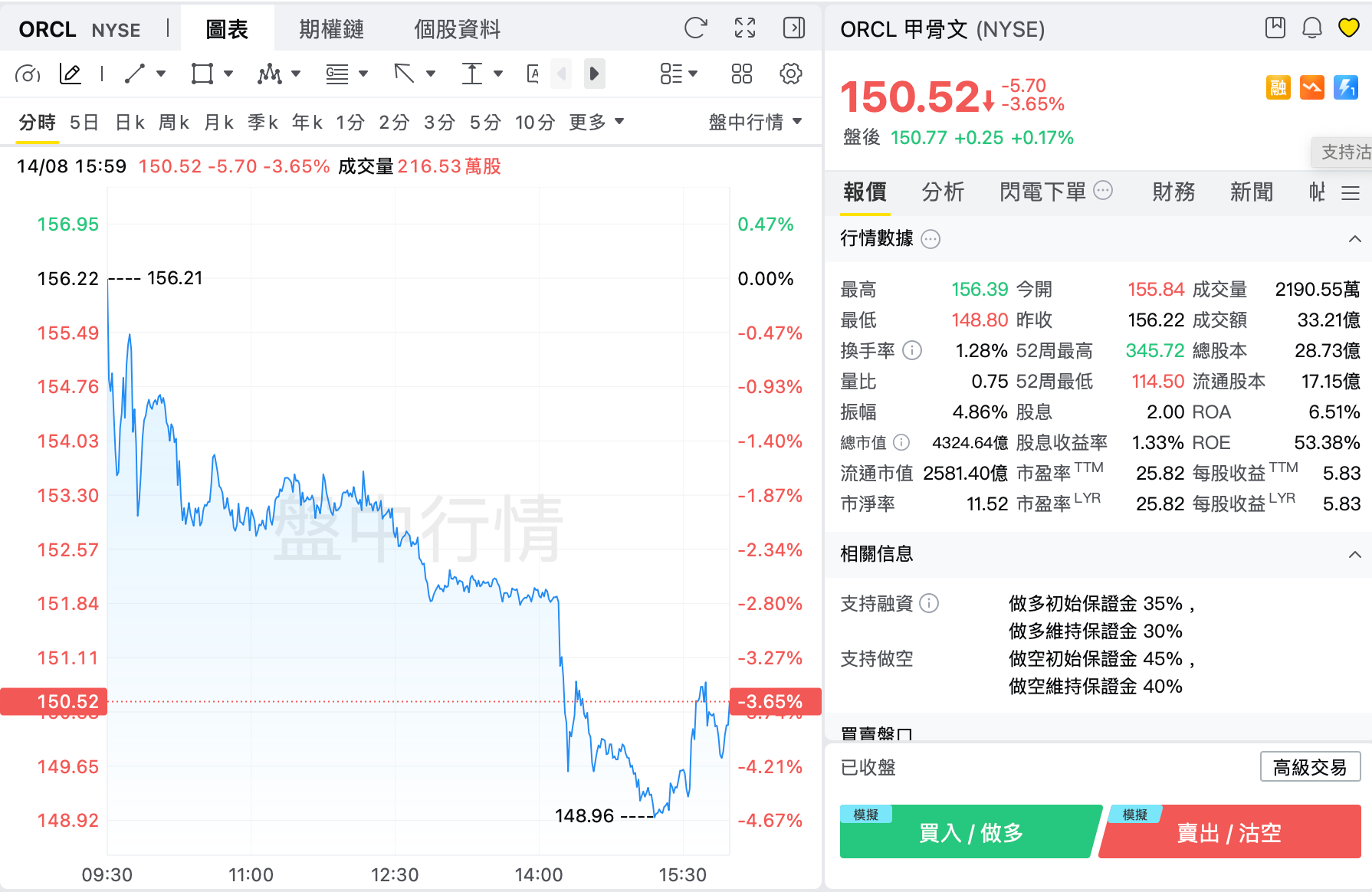Open 高級交易 advanced trading

click(x=1311, y=766)
